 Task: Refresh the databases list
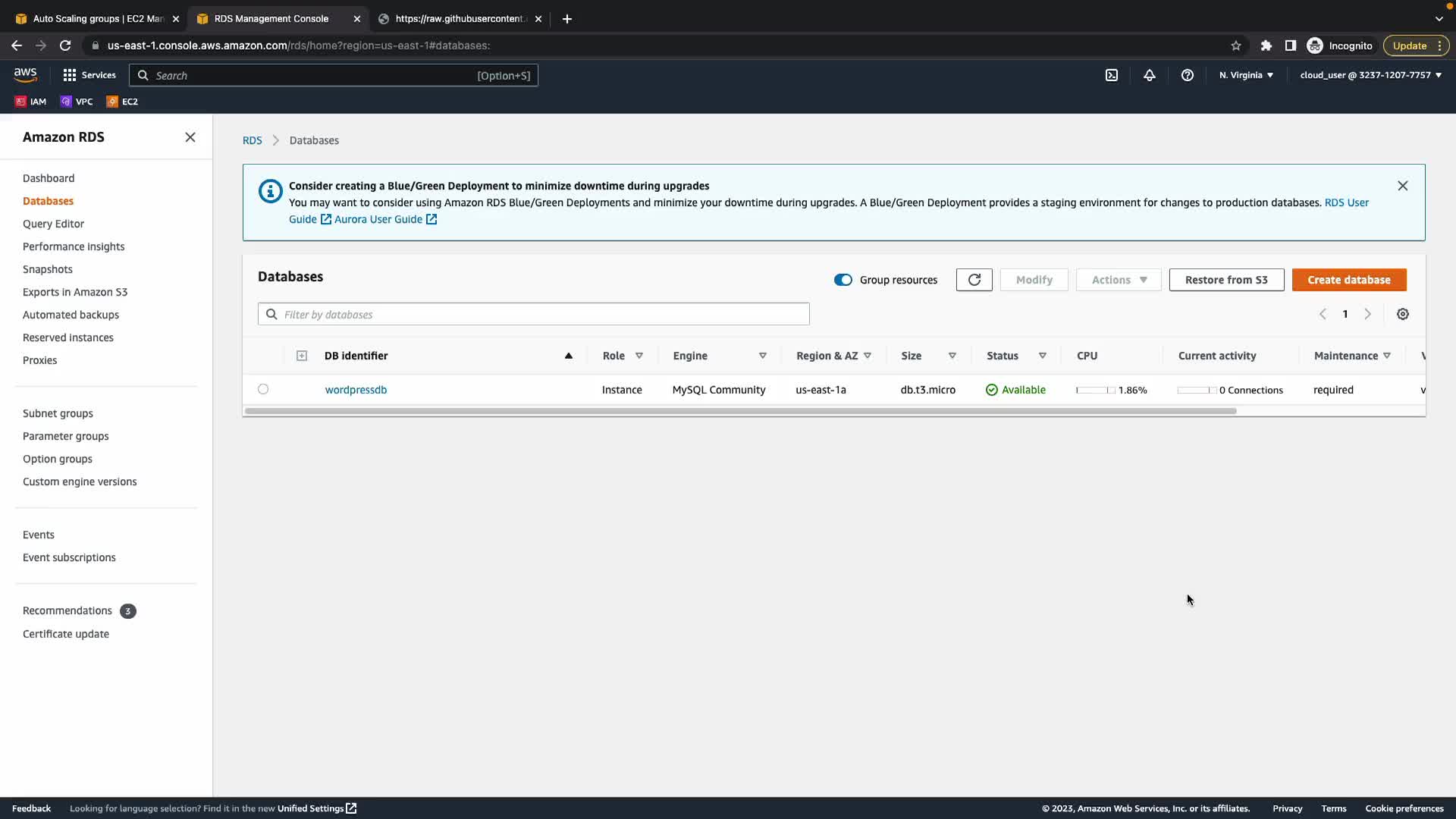tap(974, 280)
